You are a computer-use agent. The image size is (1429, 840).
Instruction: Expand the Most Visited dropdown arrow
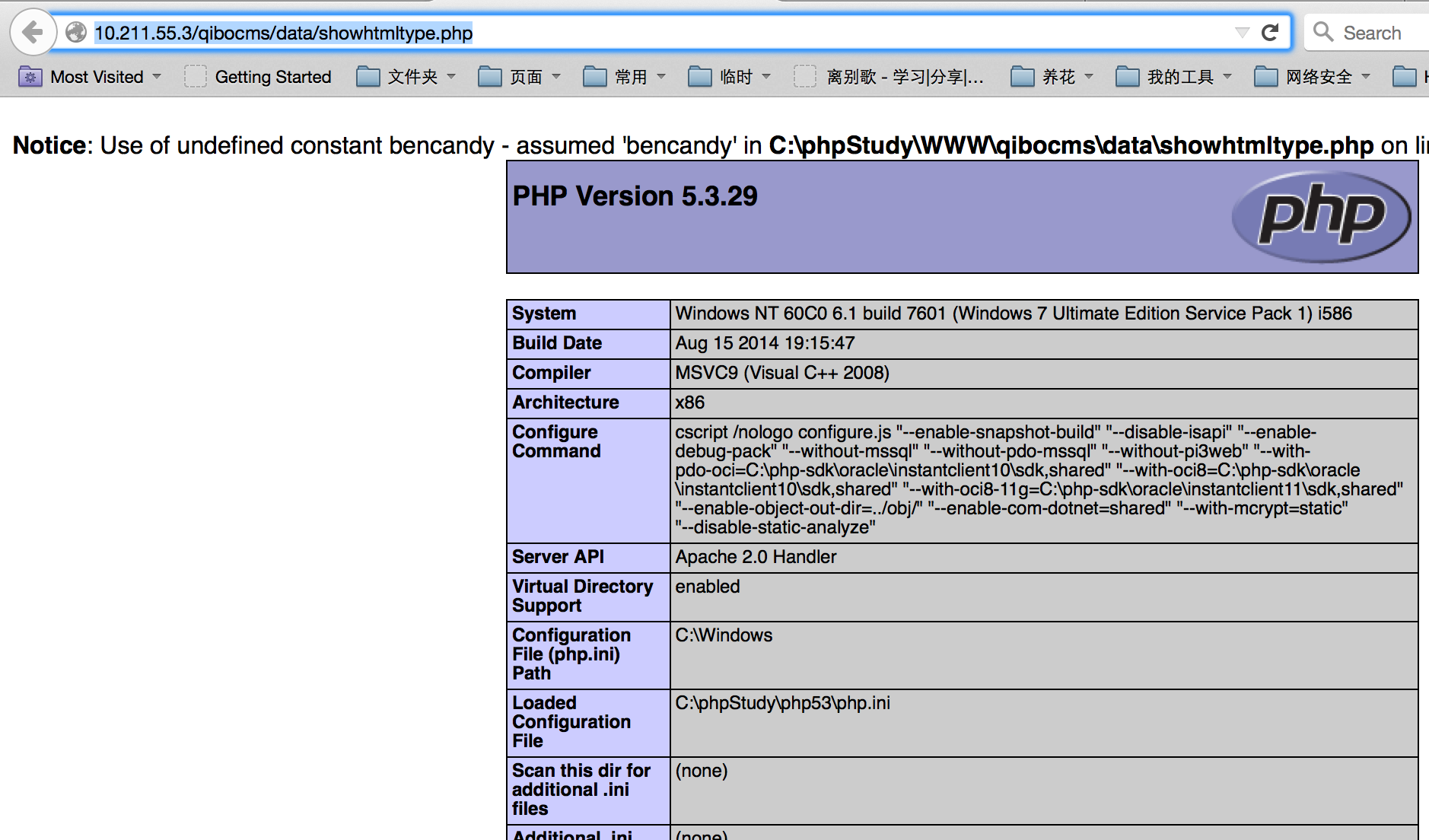[157, 77]
